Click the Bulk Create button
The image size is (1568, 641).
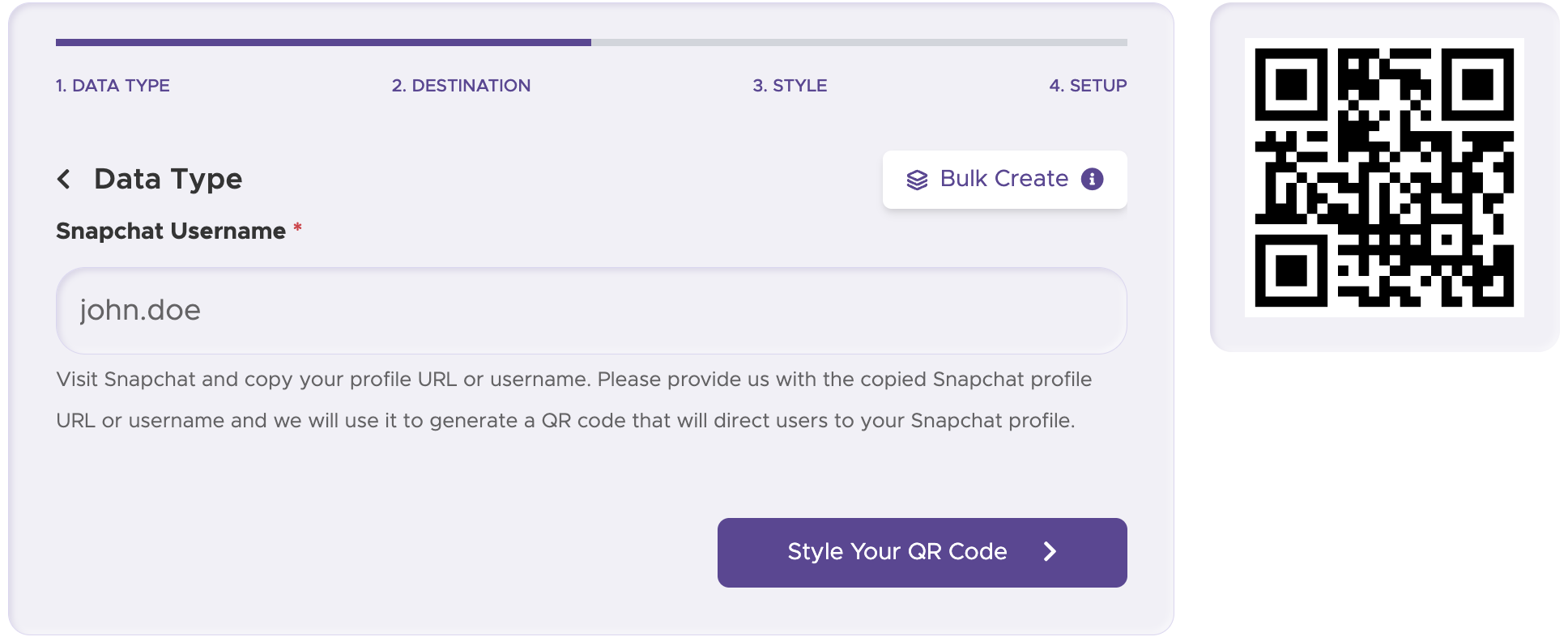click(x=1004, y=179)
